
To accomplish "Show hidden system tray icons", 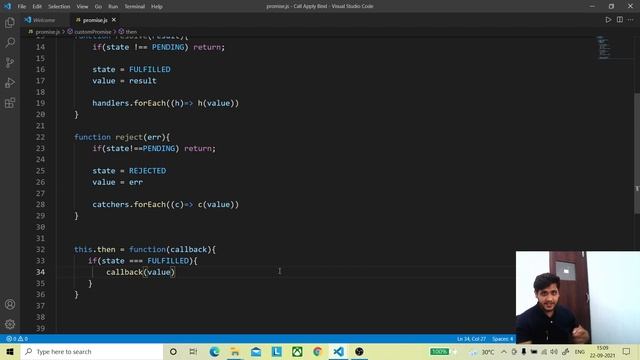I will click(x=504, y=351).
